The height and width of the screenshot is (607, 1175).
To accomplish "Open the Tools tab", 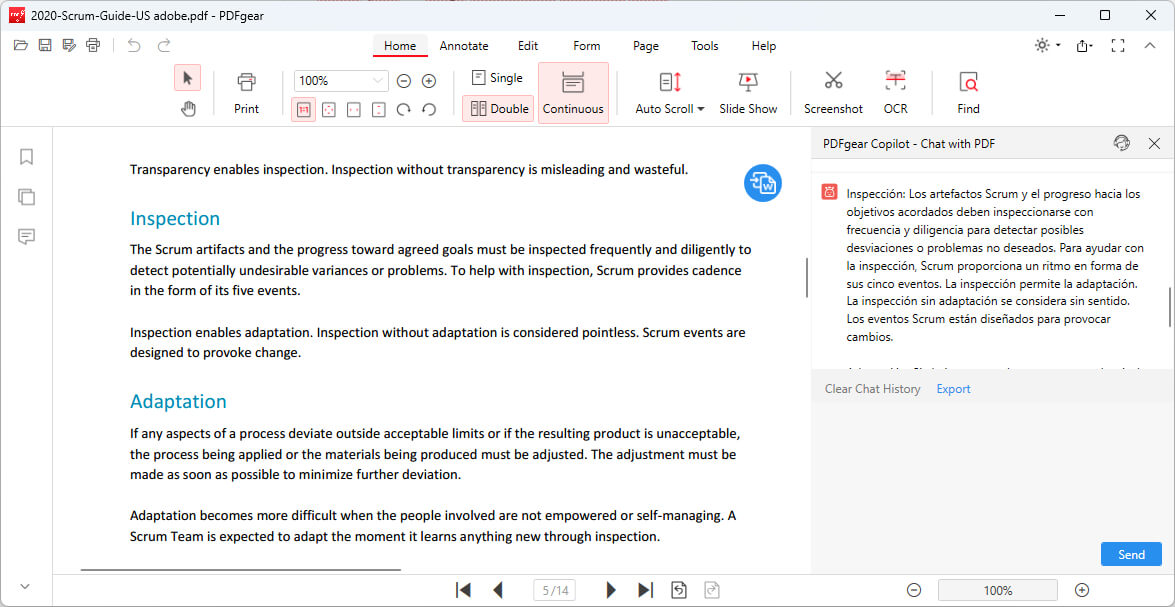I will (704, 46).
